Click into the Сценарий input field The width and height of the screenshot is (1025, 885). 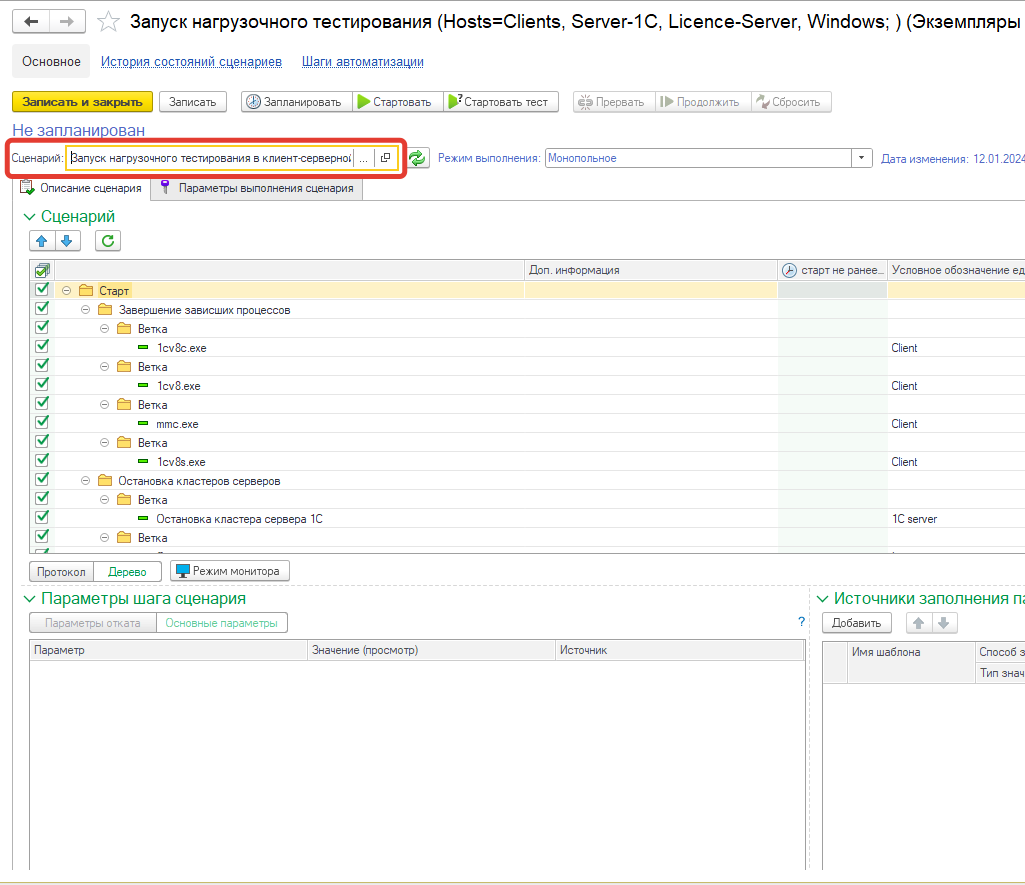210,158
